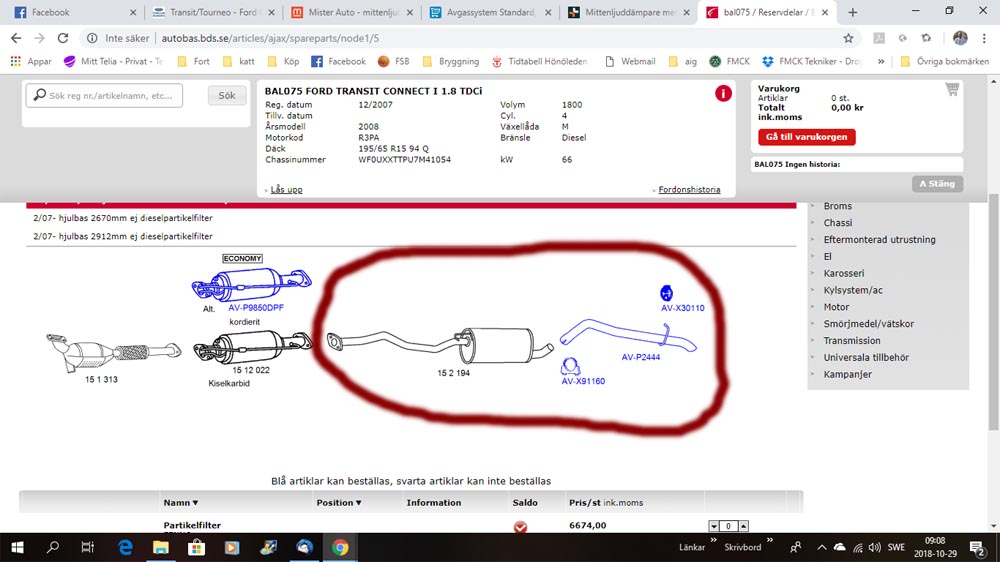Click the browser address bar URL
This screenshot has height=562, width=1000.
[x=270, y=38]
